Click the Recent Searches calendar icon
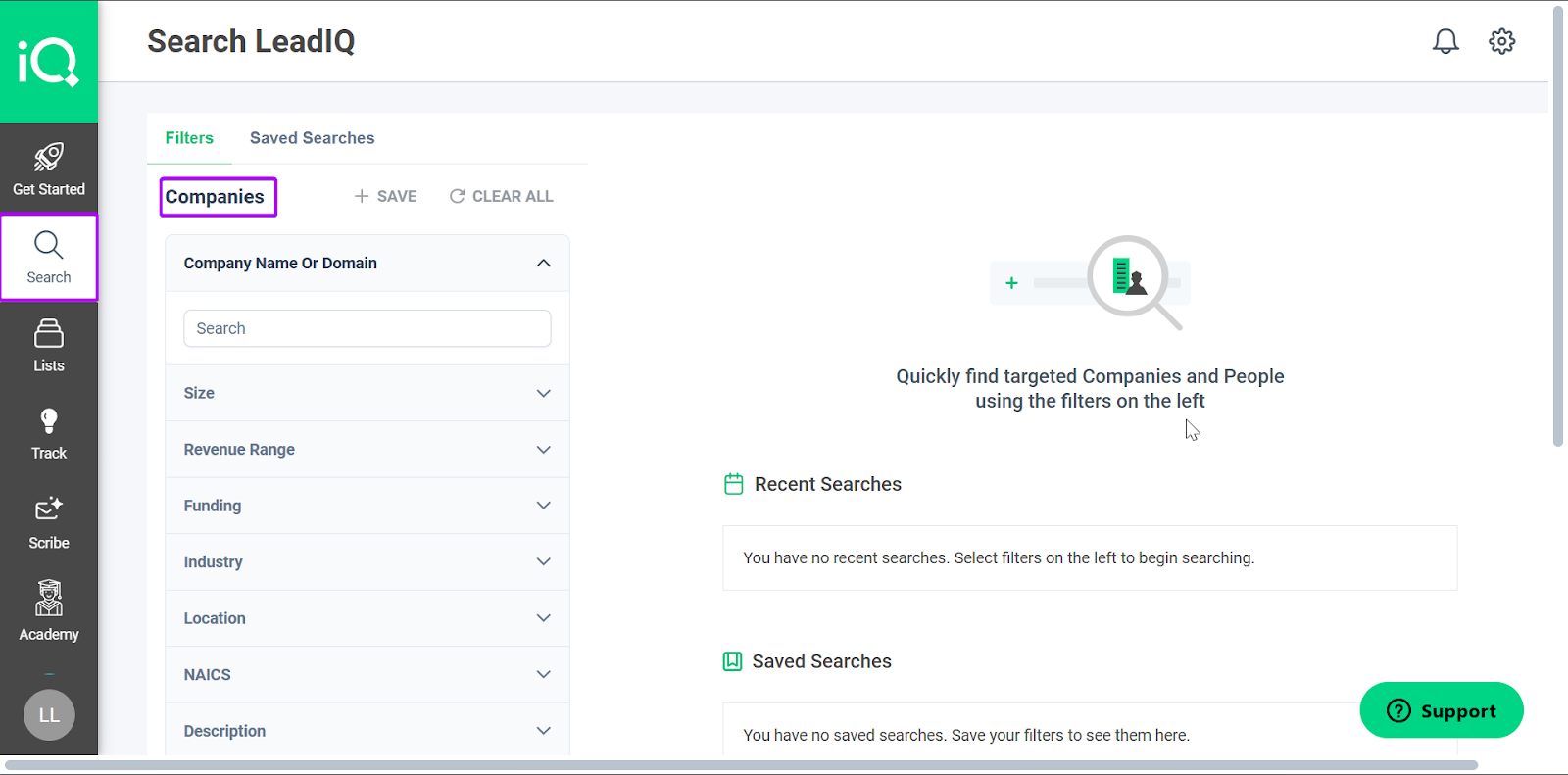This screenshot has height=775, width=1568. [734, 484]
